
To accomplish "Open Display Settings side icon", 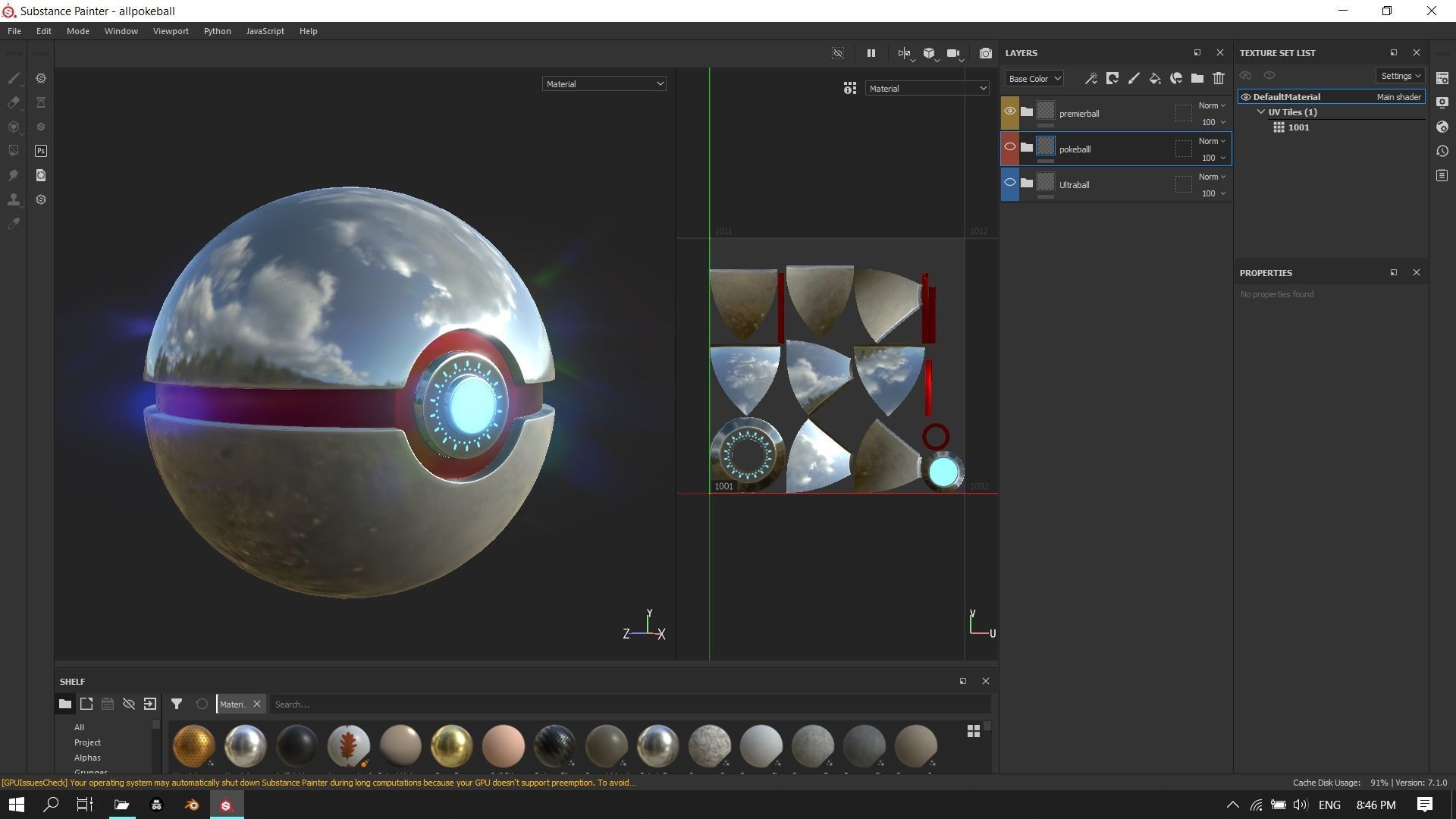I will (1442, 102).
